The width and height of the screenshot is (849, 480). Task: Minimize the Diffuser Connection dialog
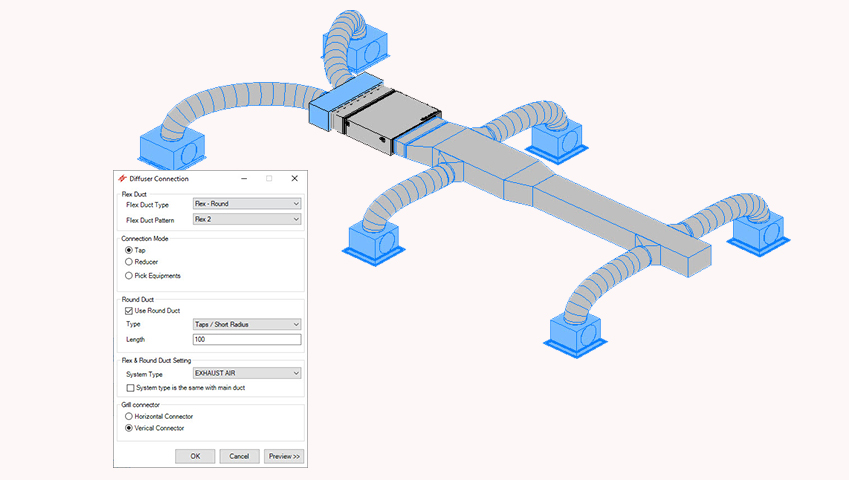click(244, 179)
